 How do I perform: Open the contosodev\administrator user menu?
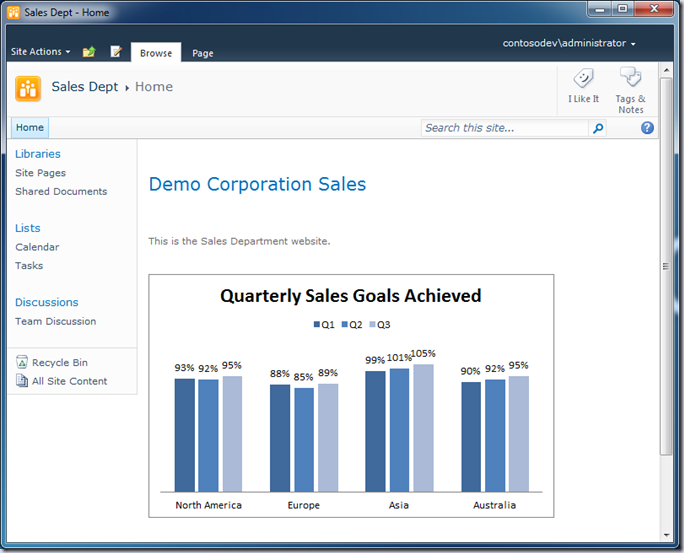[569, 43]
